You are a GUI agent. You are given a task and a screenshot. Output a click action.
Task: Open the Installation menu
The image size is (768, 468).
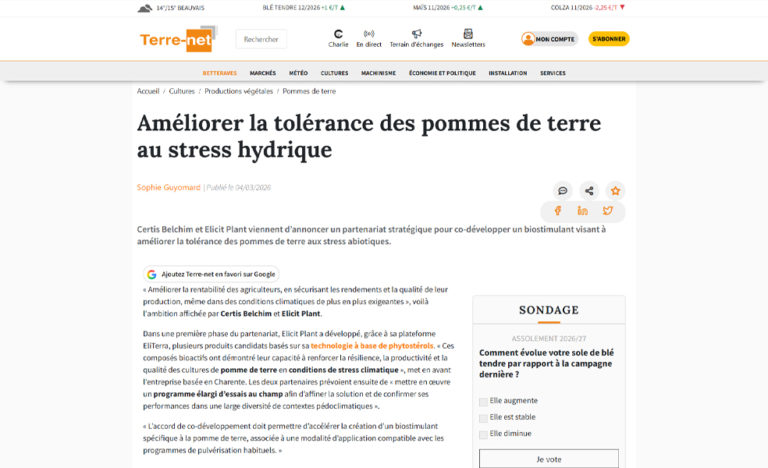pos(508,73)
